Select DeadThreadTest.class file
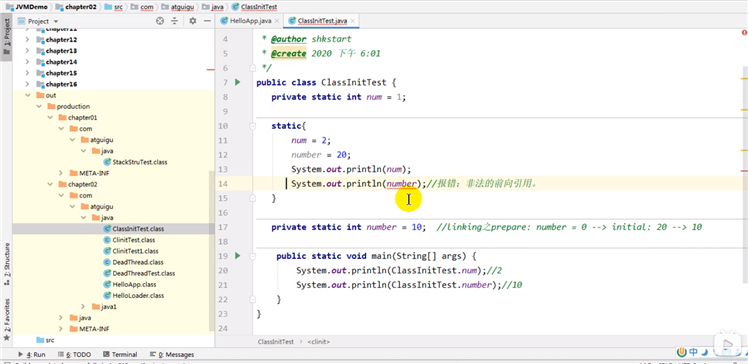Screen dimensions: 748x364 point(140,273)
